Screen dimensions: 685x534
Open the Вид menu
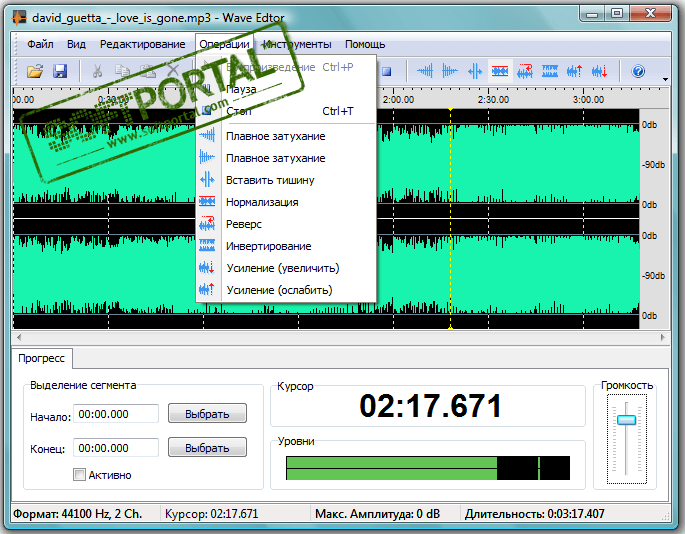(x=76, y=44)
